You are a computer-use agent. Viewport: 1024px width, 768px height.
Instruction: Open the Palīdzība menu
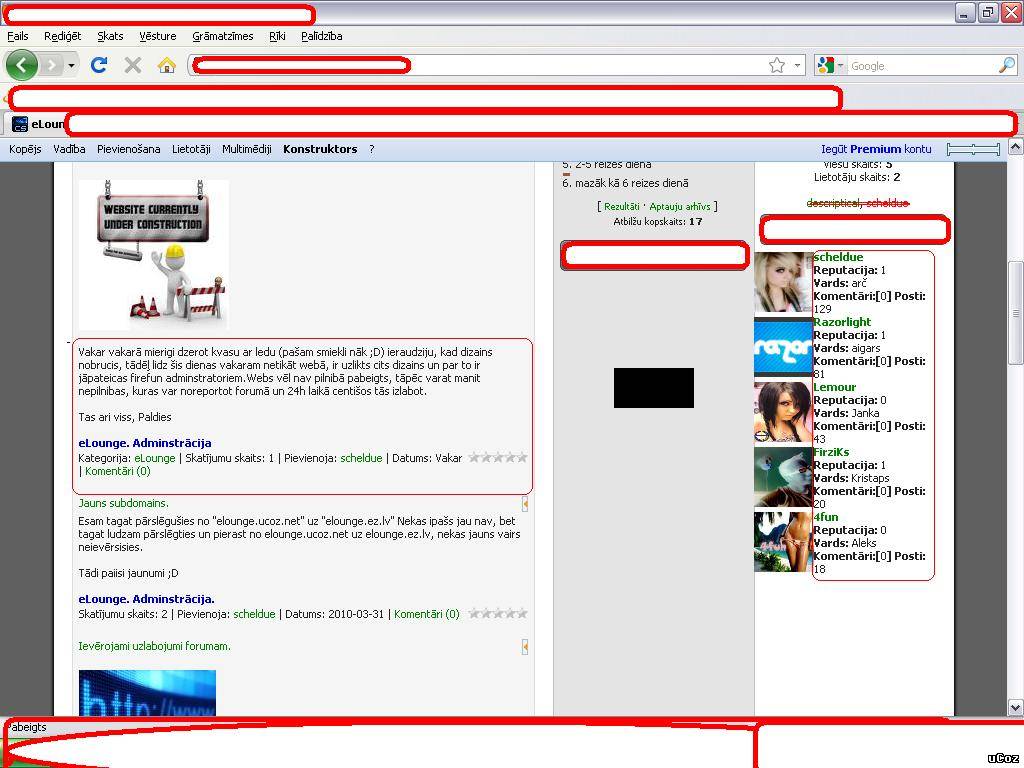click(322, 36)
